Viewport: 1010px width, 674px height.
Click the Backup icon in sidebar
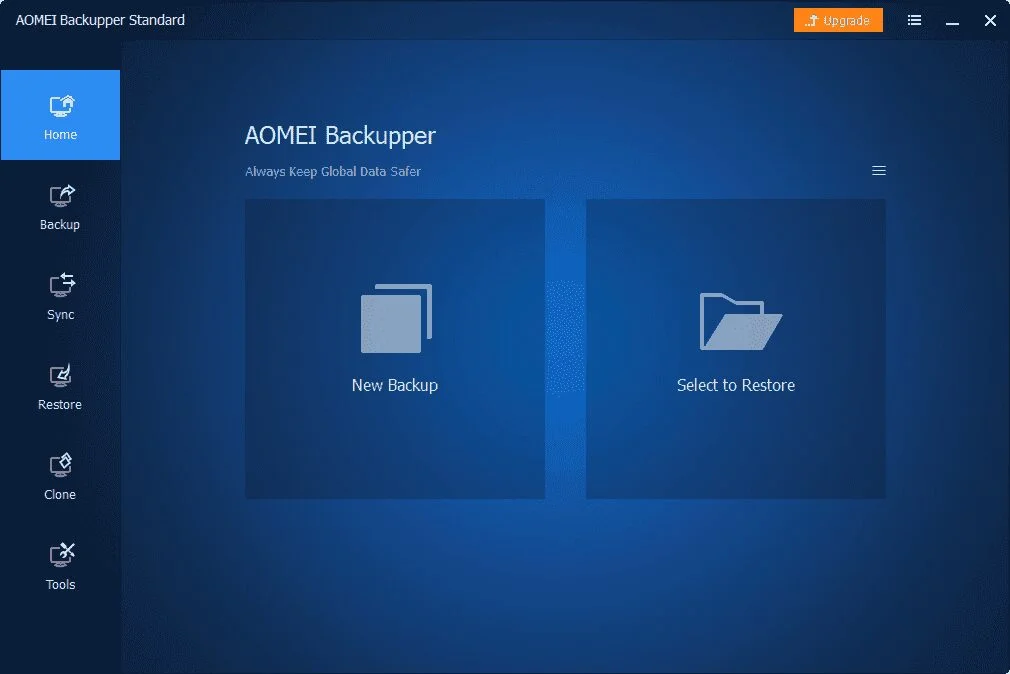[x=61, y=196]
